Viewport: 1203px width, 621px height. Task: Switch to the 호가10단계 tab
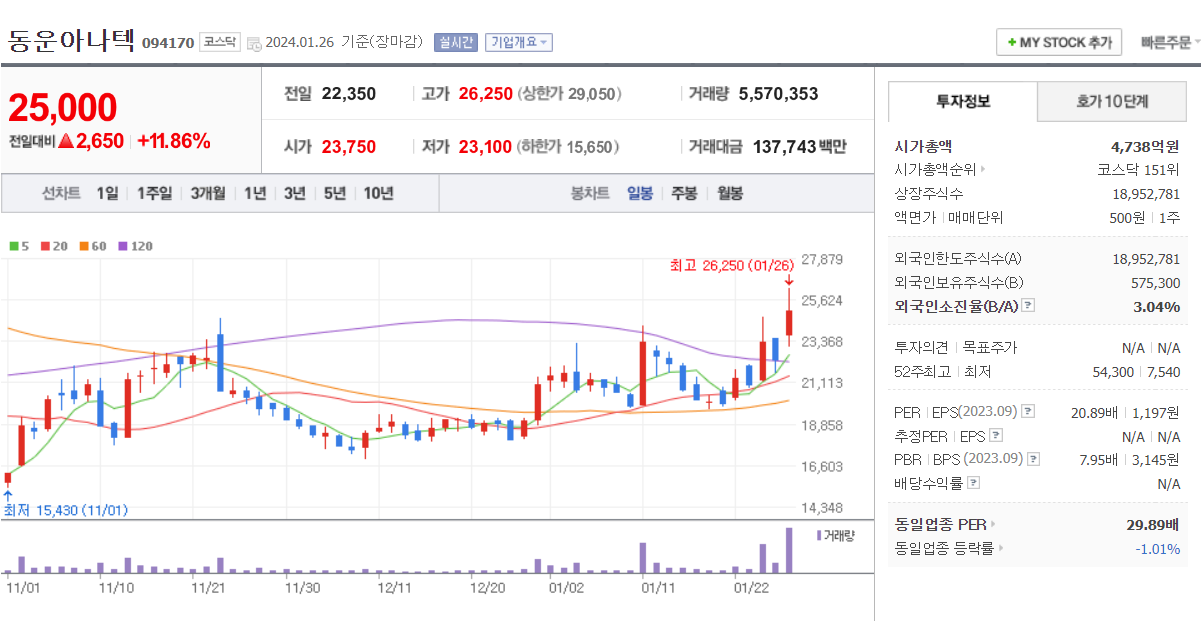(x=1112, y=102)
